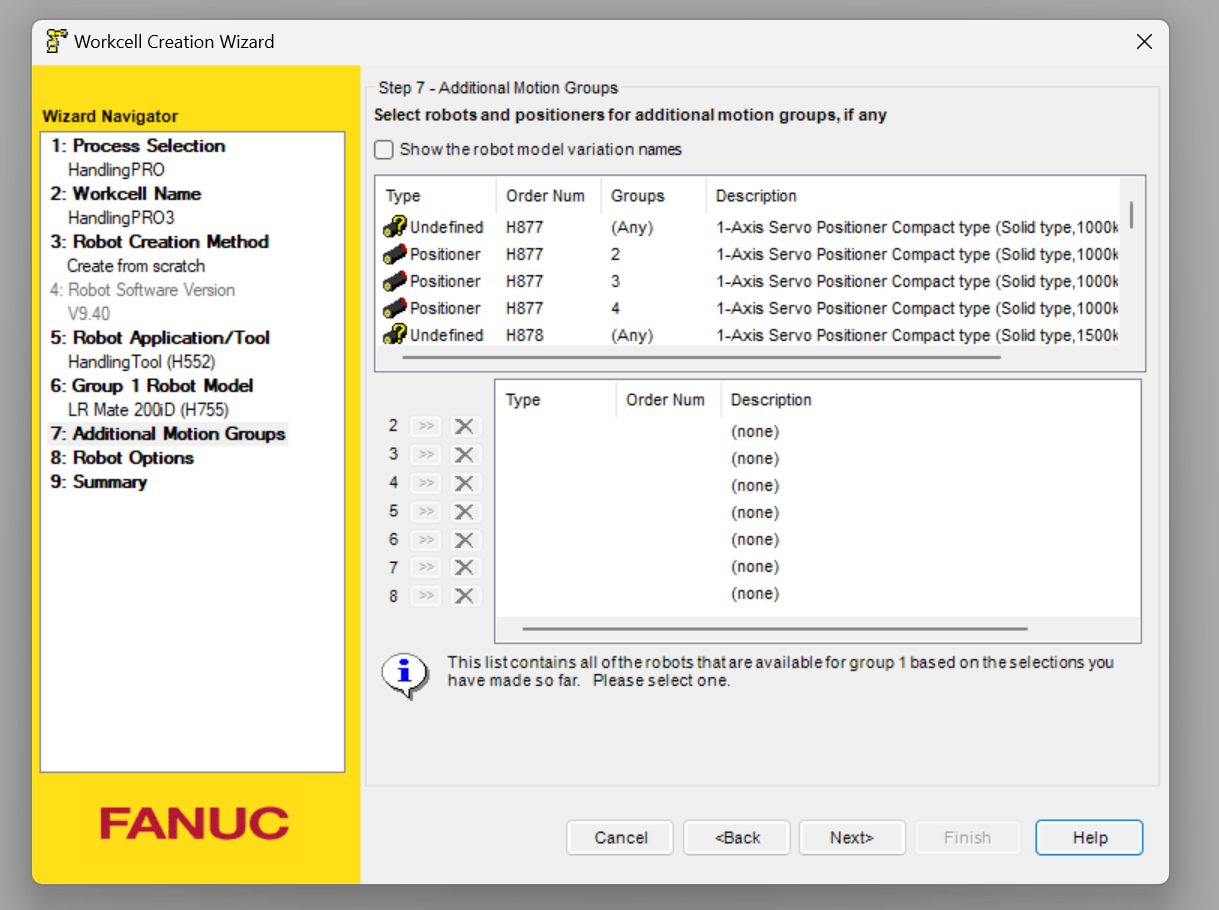Click the X remove button for group 6
This screenshot has width=1219, height=910.
pyautogui.click(x=464, y=540)
